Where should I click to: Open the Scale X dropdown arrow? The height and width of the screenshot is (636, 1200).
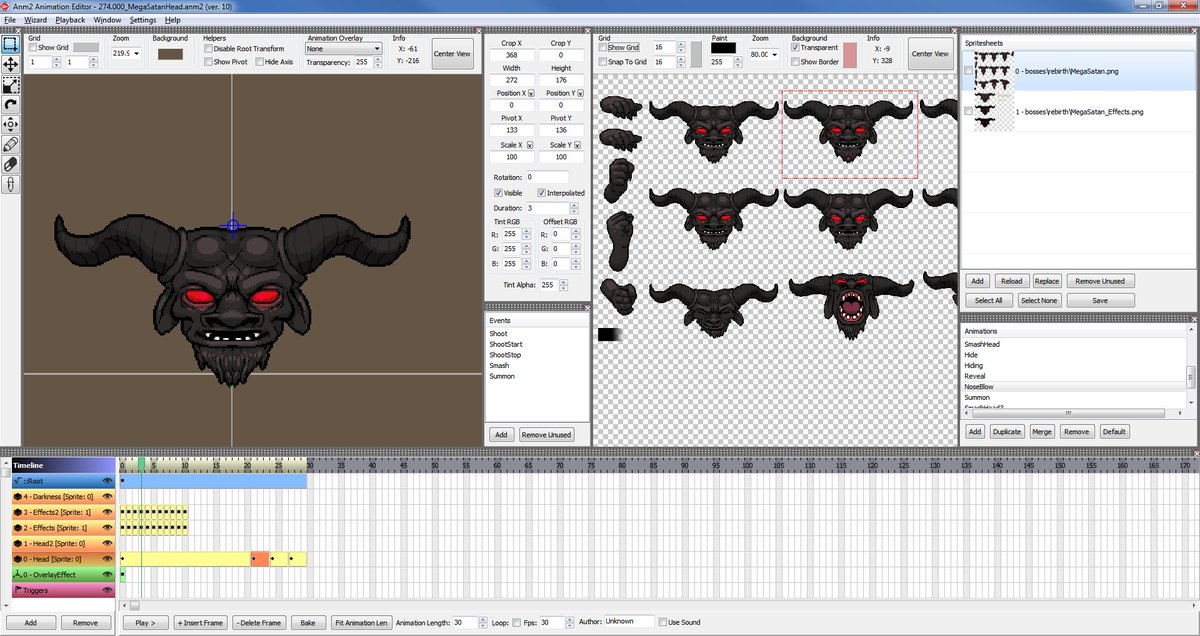[x=530, y=145]
